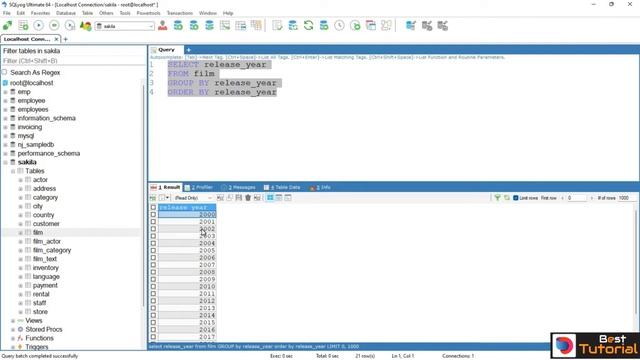Image resolution: width=640 pixels, height=360 pixels.
Task: Expand the Stored Procs folder
Action: pos(13,329)
